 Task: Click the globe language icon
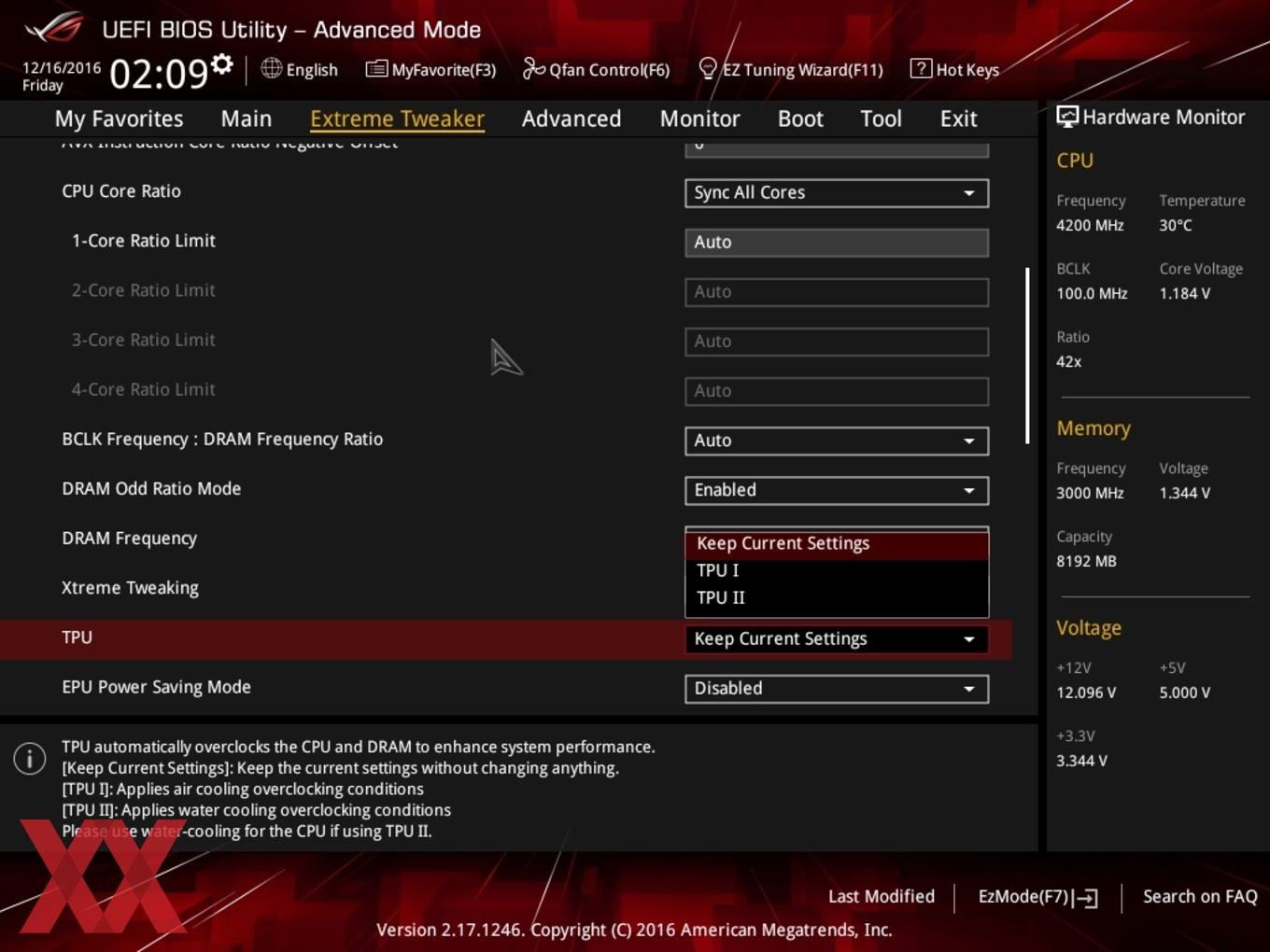(x=271, y=68)
